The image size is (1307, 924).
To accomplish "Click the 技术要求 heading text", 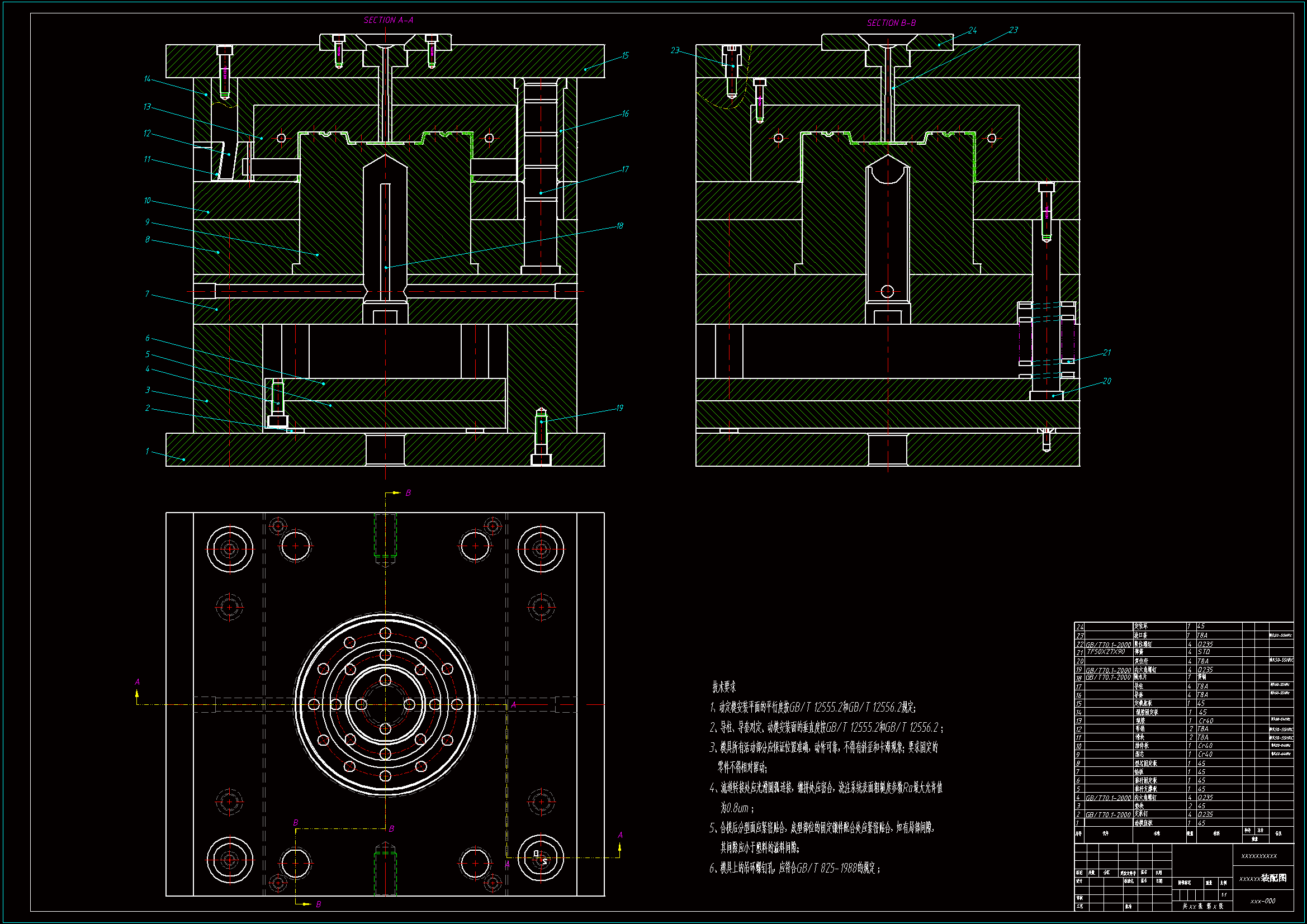I will 723,686.
